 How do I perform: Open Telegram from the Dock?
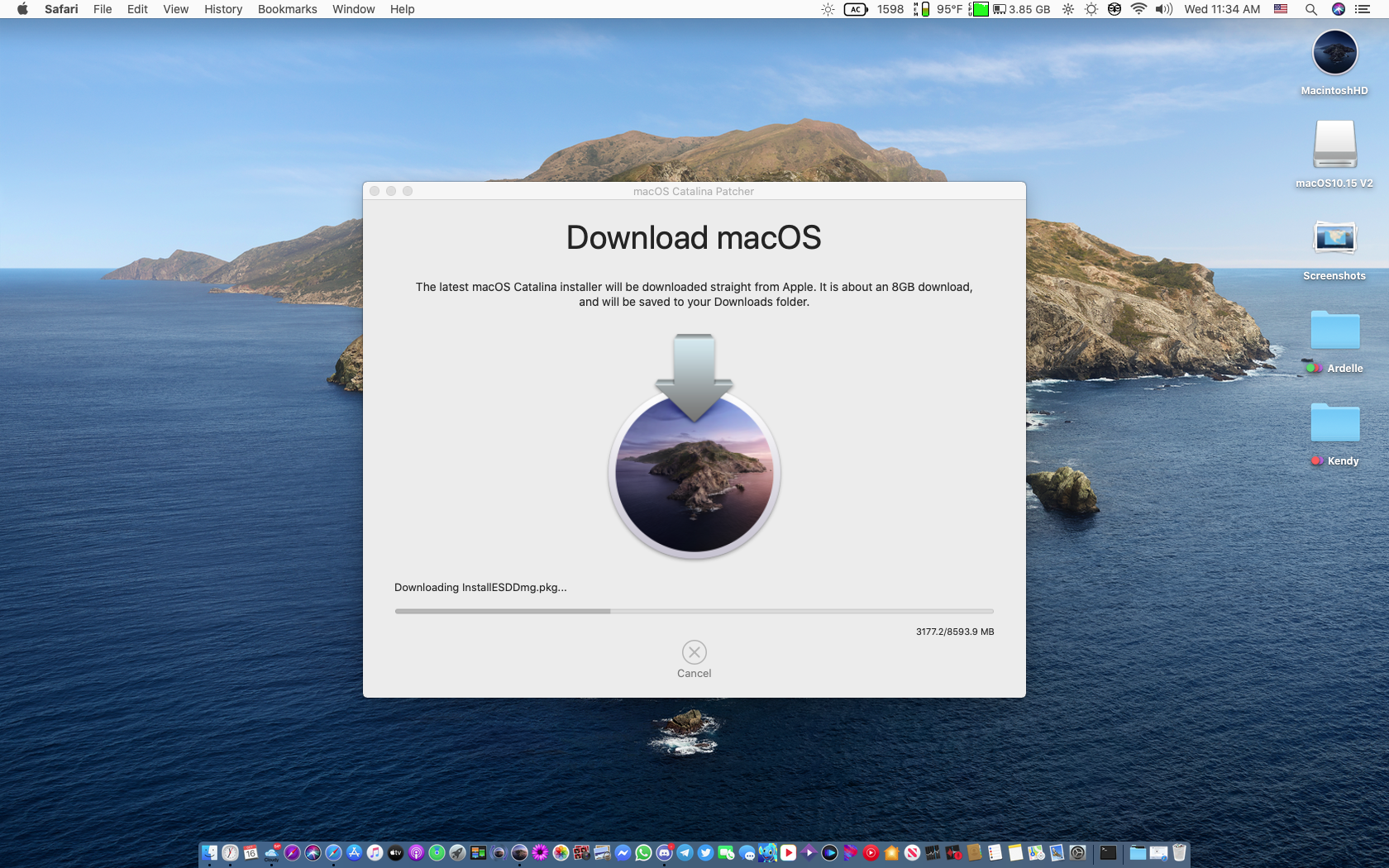pyautogui.click(x=685, y=853)
